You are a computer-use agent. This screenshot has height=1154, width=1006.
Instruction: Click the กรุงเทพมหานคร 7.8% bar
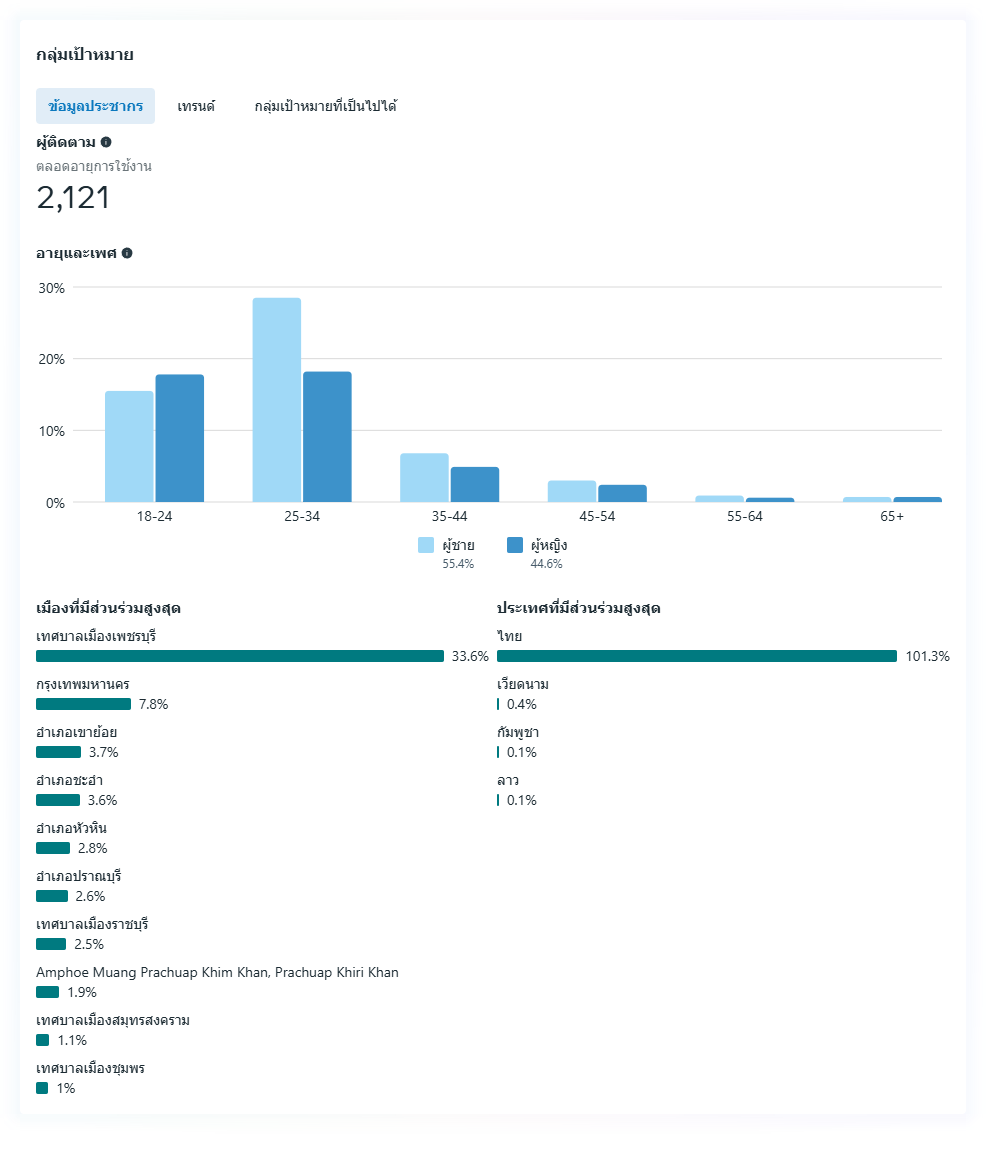pyautogui.click(x=83, y=704)
